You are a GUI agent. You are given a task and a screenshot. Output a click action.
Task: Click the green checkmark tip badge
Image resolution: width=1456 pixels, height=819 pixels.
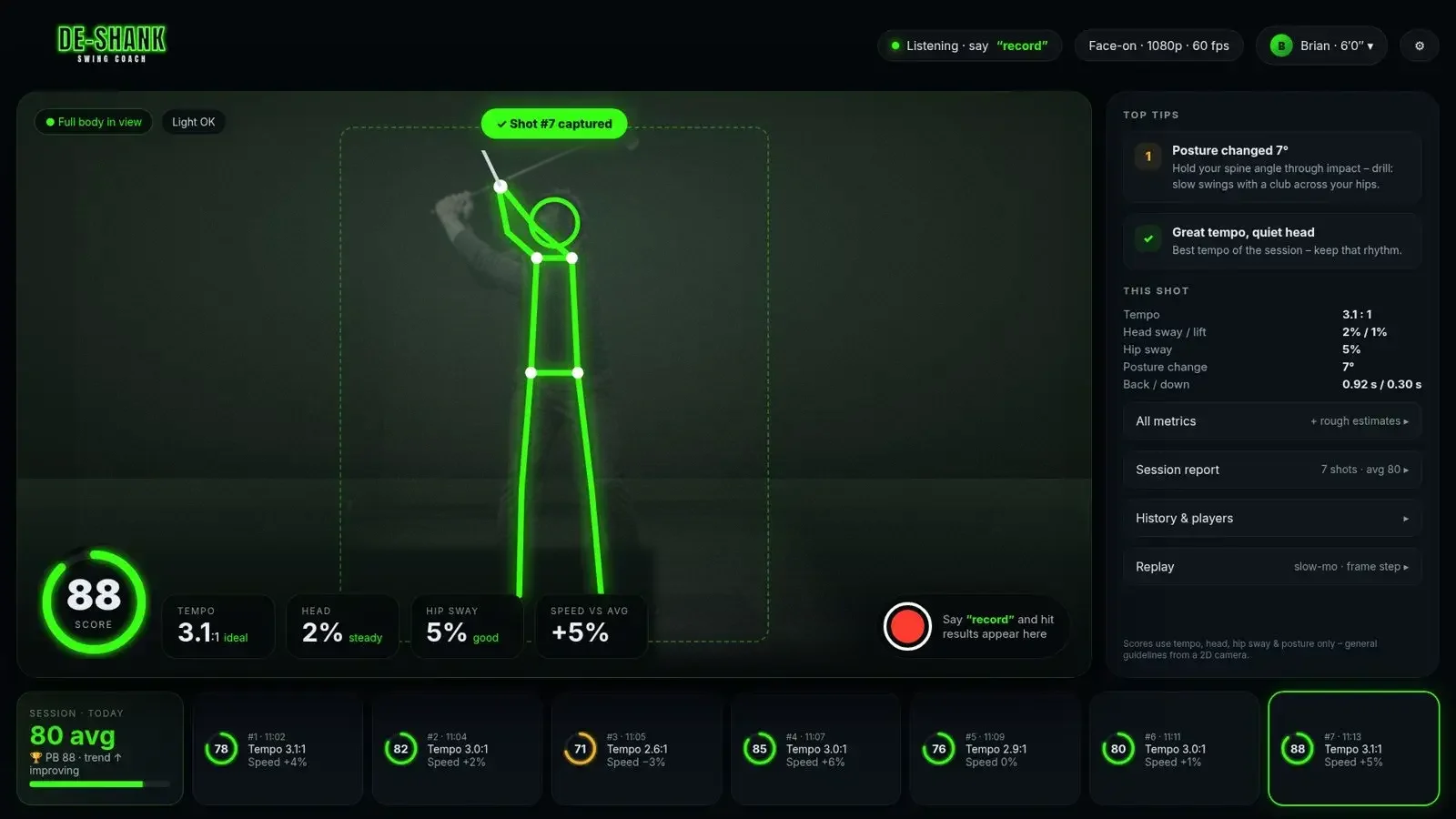(1148, 238)
